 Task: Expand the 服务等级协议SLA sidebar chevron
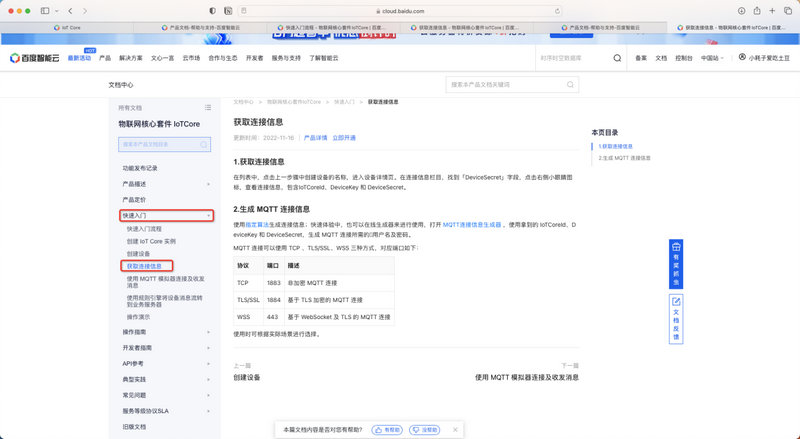[x=208, y=411]
